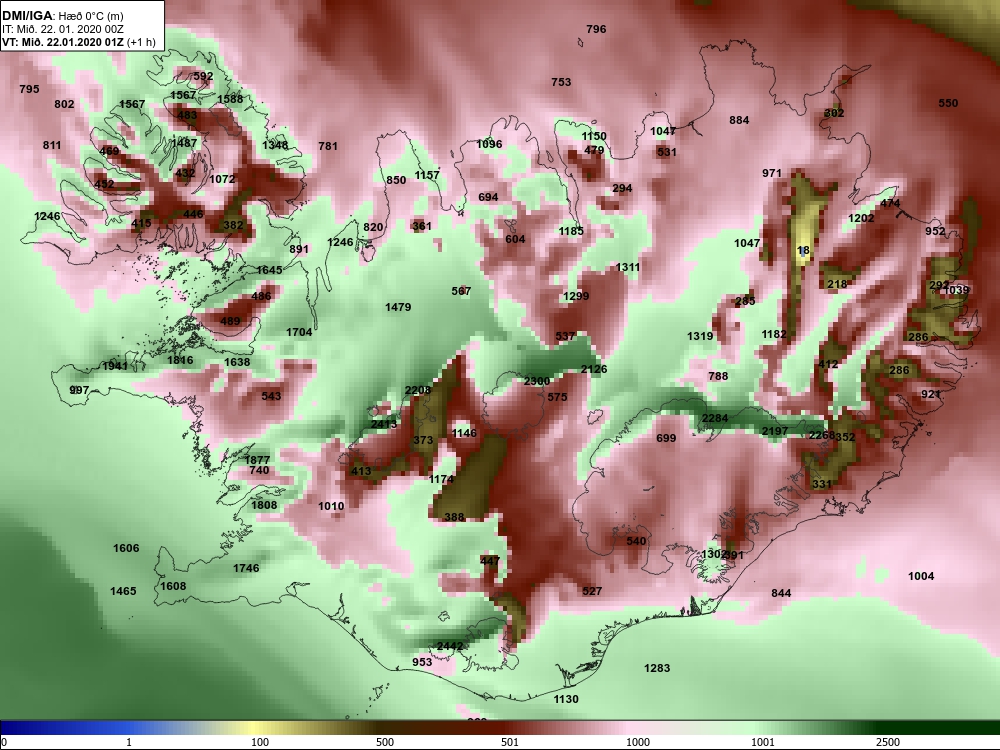The image size is (1000, 750).
Task: Click the map value 1146
Action: click(x=464, y=434)
